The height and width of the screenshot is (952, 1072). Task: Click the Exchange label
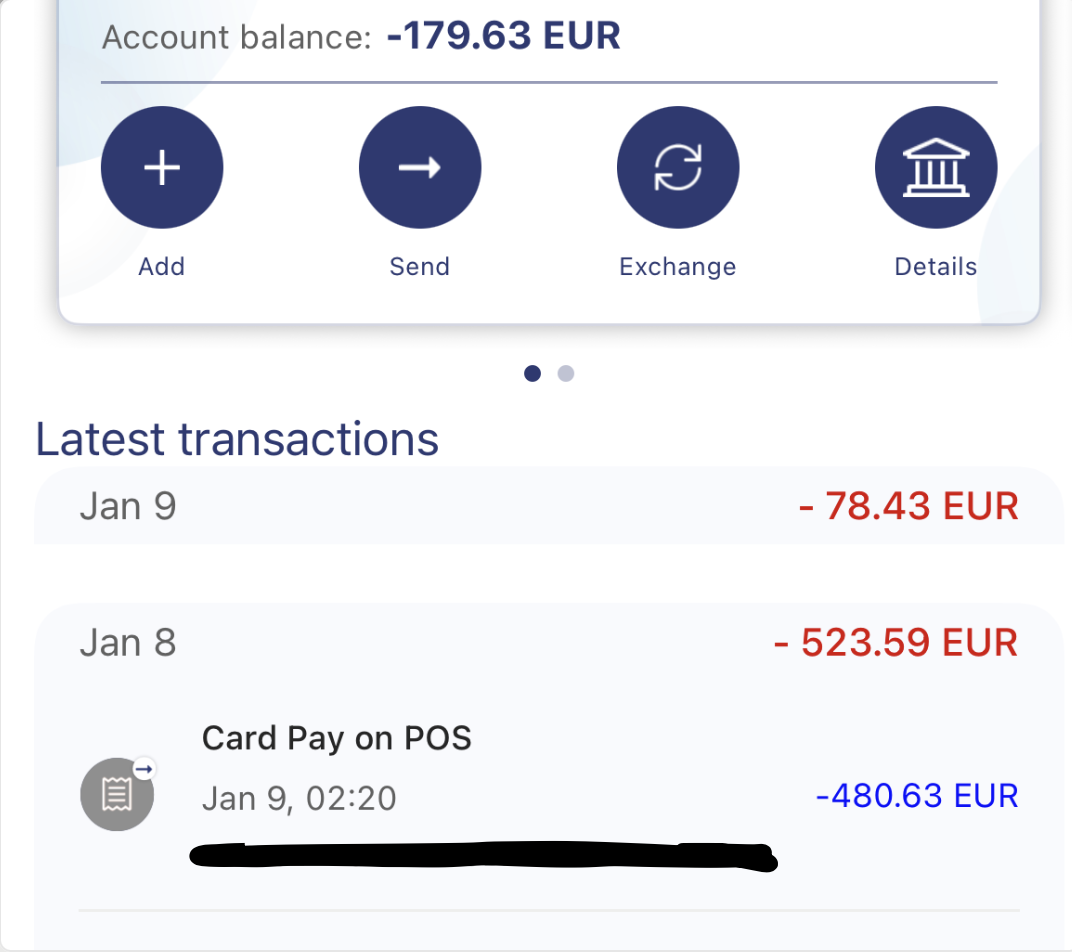(x=678, y=267)
